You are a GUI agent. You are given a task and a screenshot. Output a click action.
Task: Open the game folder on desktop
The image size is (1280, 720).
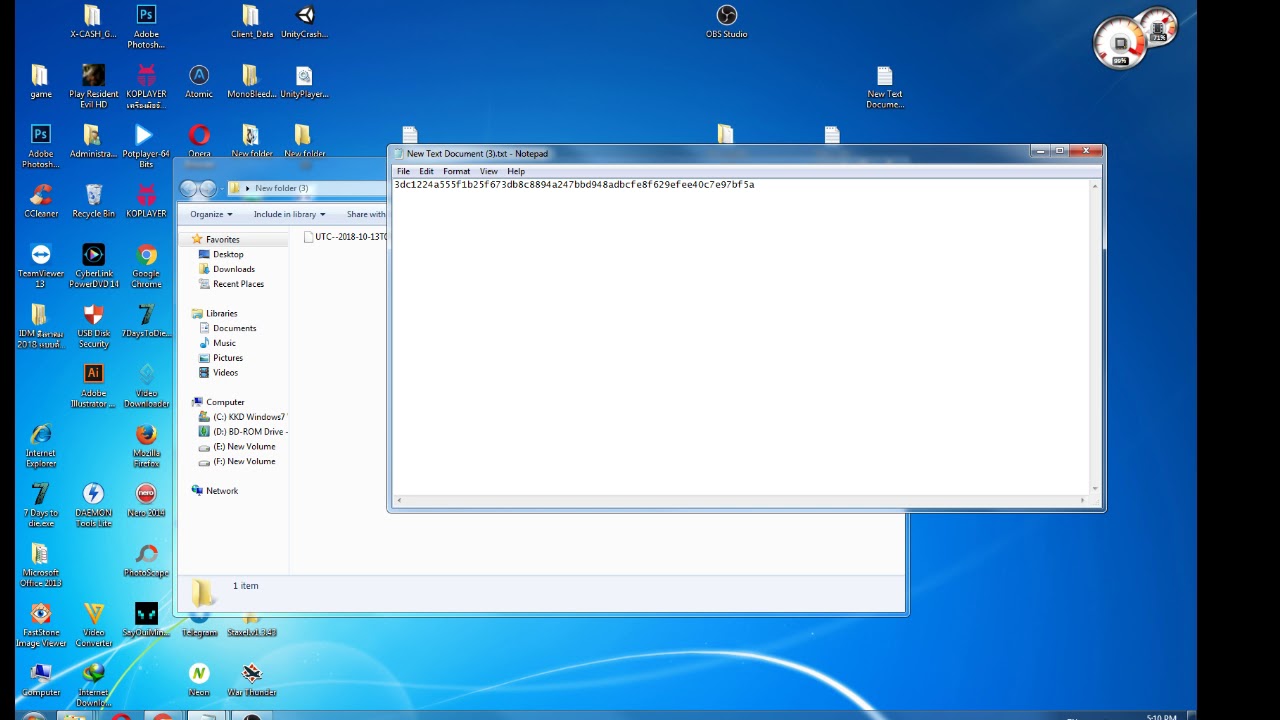pos(40,82)
